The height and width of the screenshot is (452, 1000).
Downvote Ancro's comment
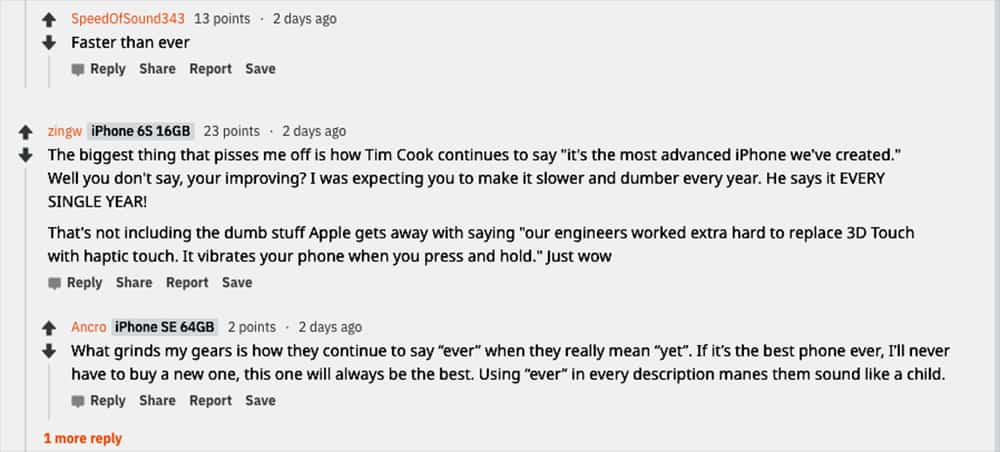(49, 351)
